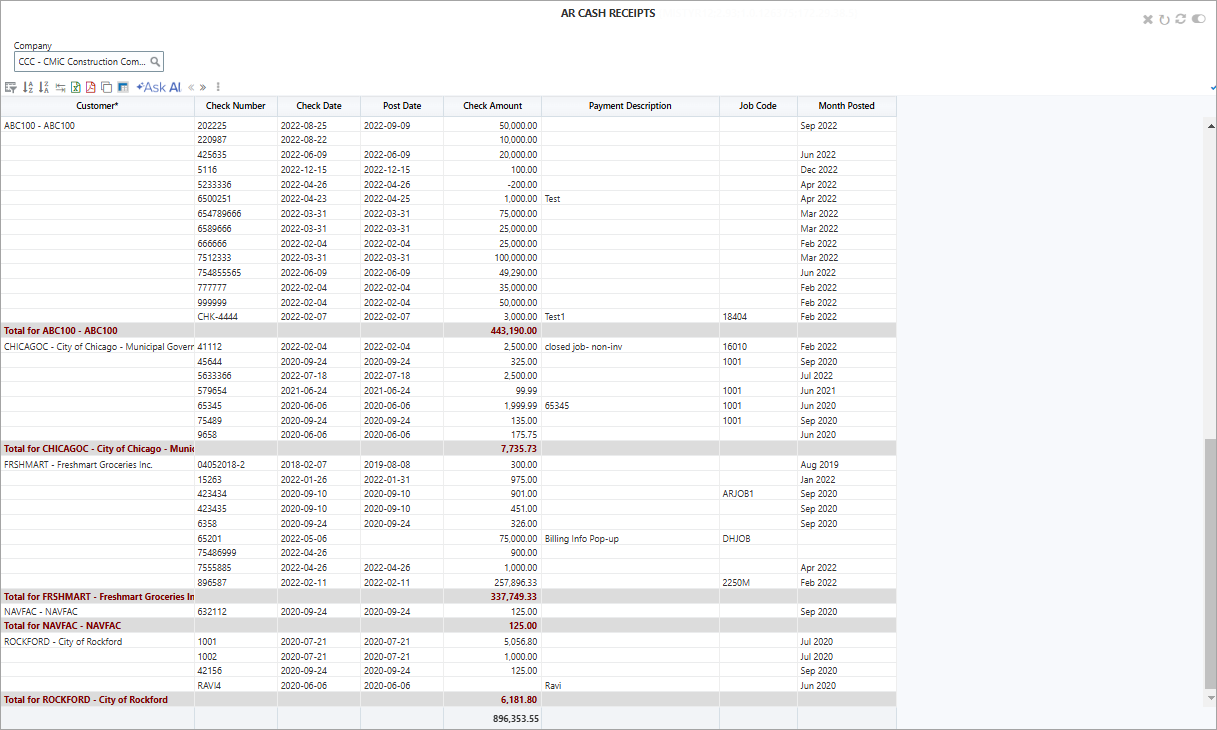Open the freeze columns tool
Image resolution: width=1217 pixels, height=730 pixels.
point(59,87)
